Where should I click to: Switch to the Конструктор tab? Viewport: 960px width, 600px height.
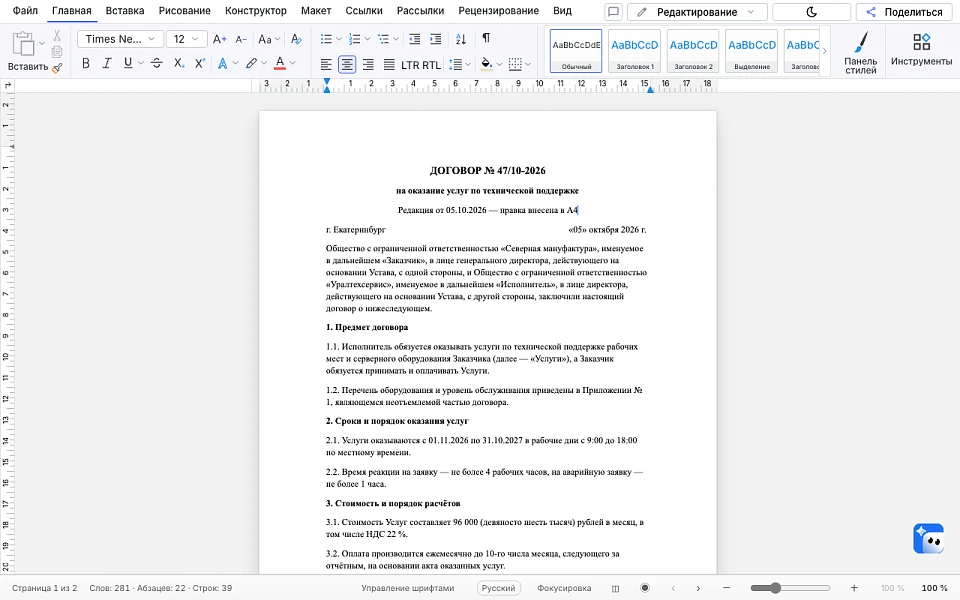click(x=256, y=10)
